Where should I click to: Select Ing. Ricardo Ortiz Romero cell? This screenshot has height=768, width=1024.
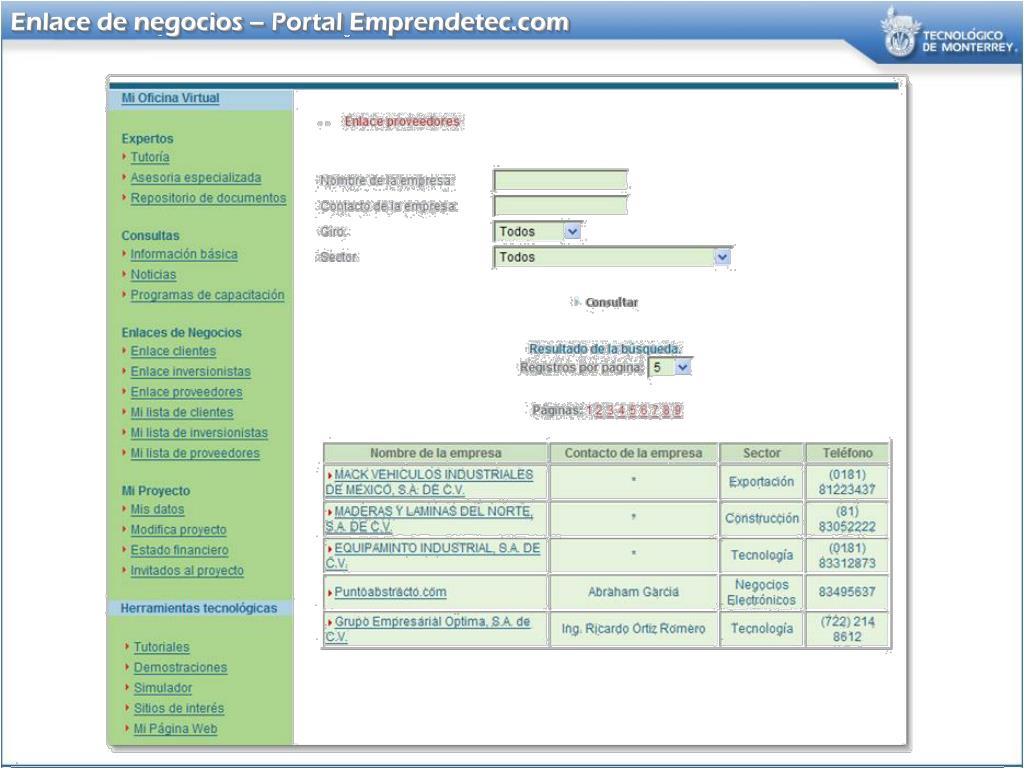coord(633,628)
